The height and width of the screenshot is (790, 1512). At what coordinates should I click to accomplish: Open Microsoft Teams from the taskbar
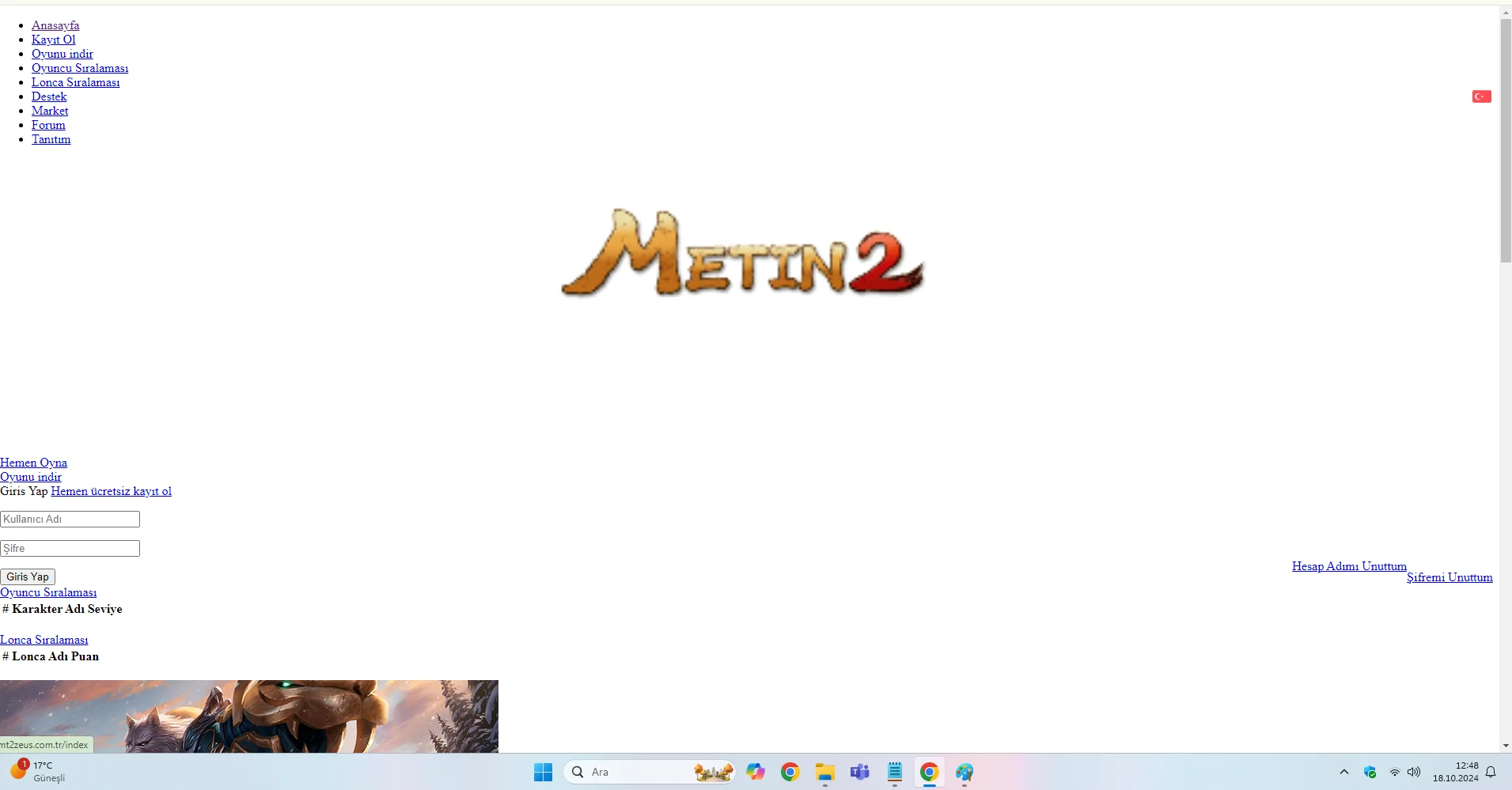tap(859, 772)
